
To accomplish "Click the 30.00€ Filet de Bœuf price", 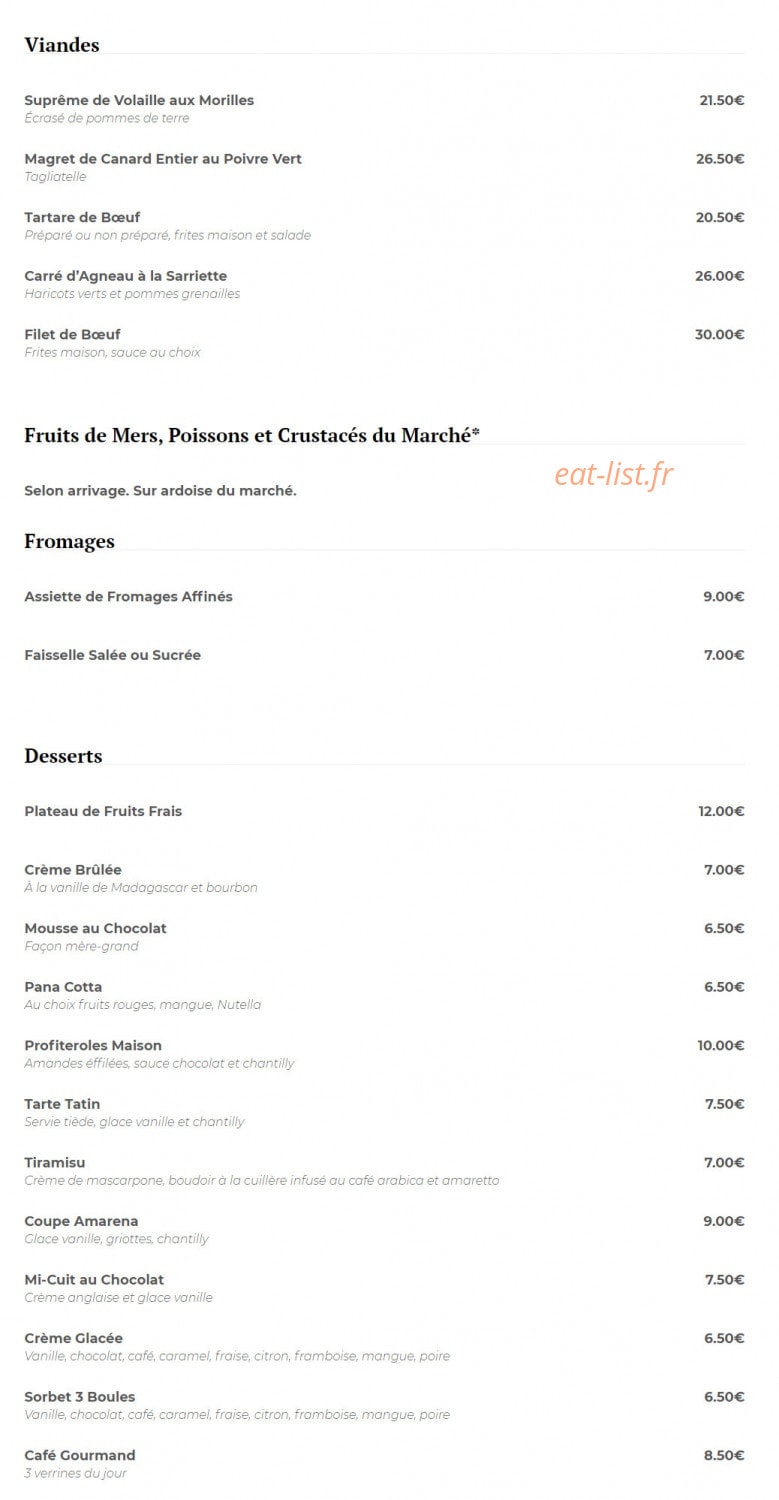I will coord(720,334).
